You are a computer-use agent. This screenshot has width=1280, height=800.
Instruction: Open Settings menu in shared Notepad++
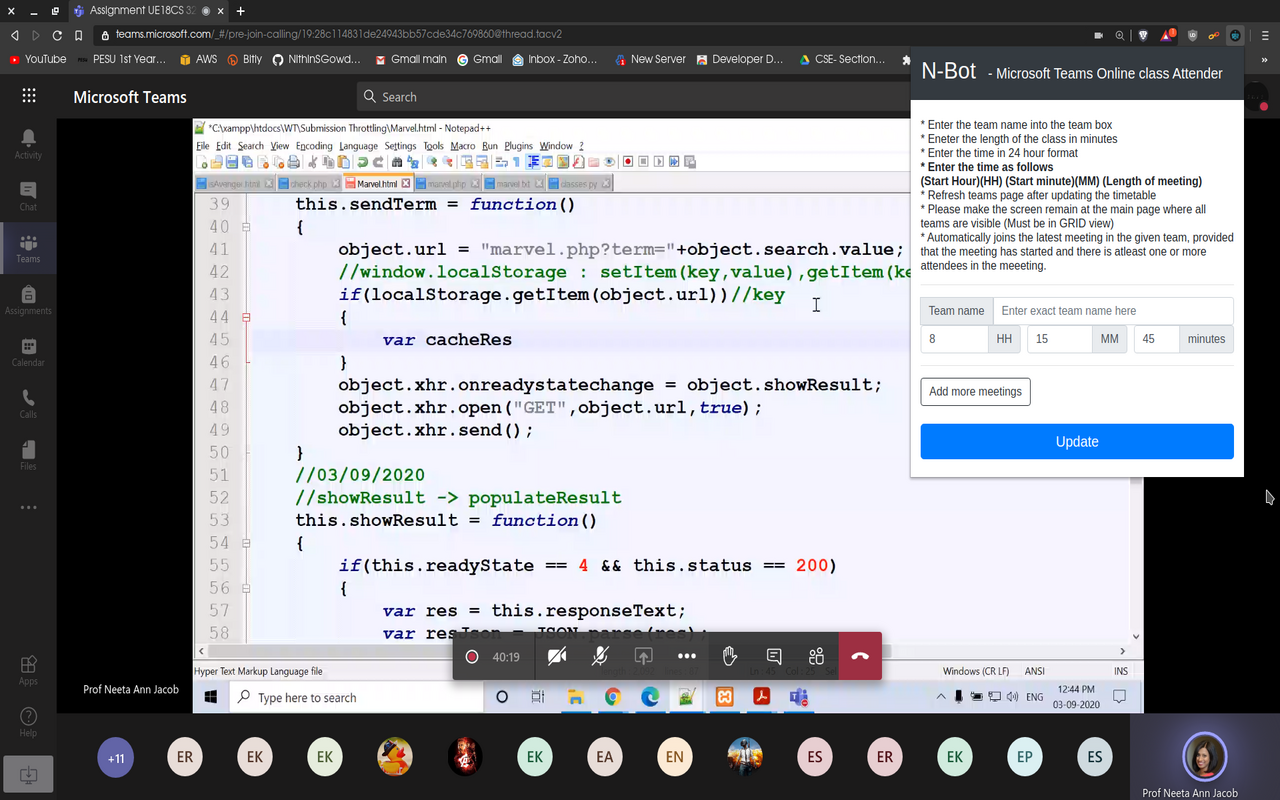click(x=400, y=146)
